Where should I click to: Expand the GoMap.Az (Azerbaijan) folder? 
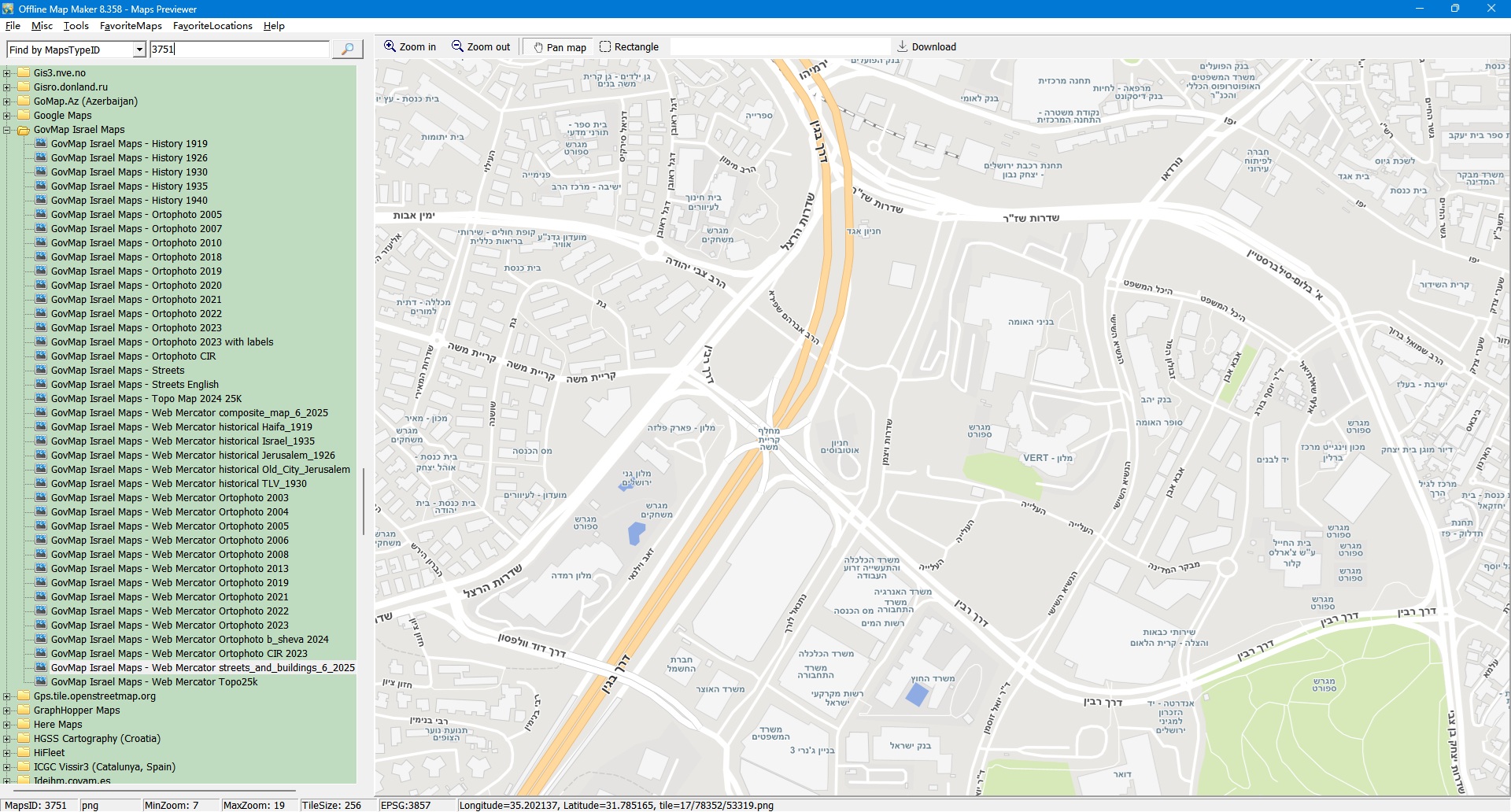[x=7, y=101]
